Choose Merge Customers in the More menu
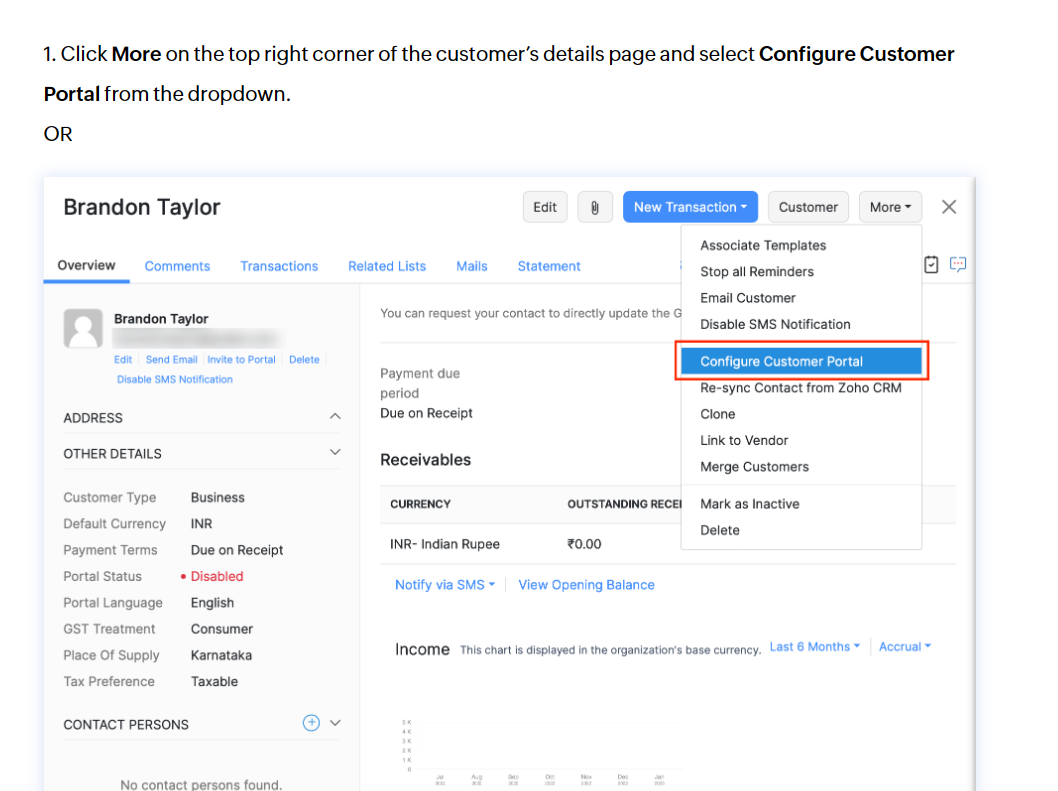1058x791 pixels. point(754,466)
